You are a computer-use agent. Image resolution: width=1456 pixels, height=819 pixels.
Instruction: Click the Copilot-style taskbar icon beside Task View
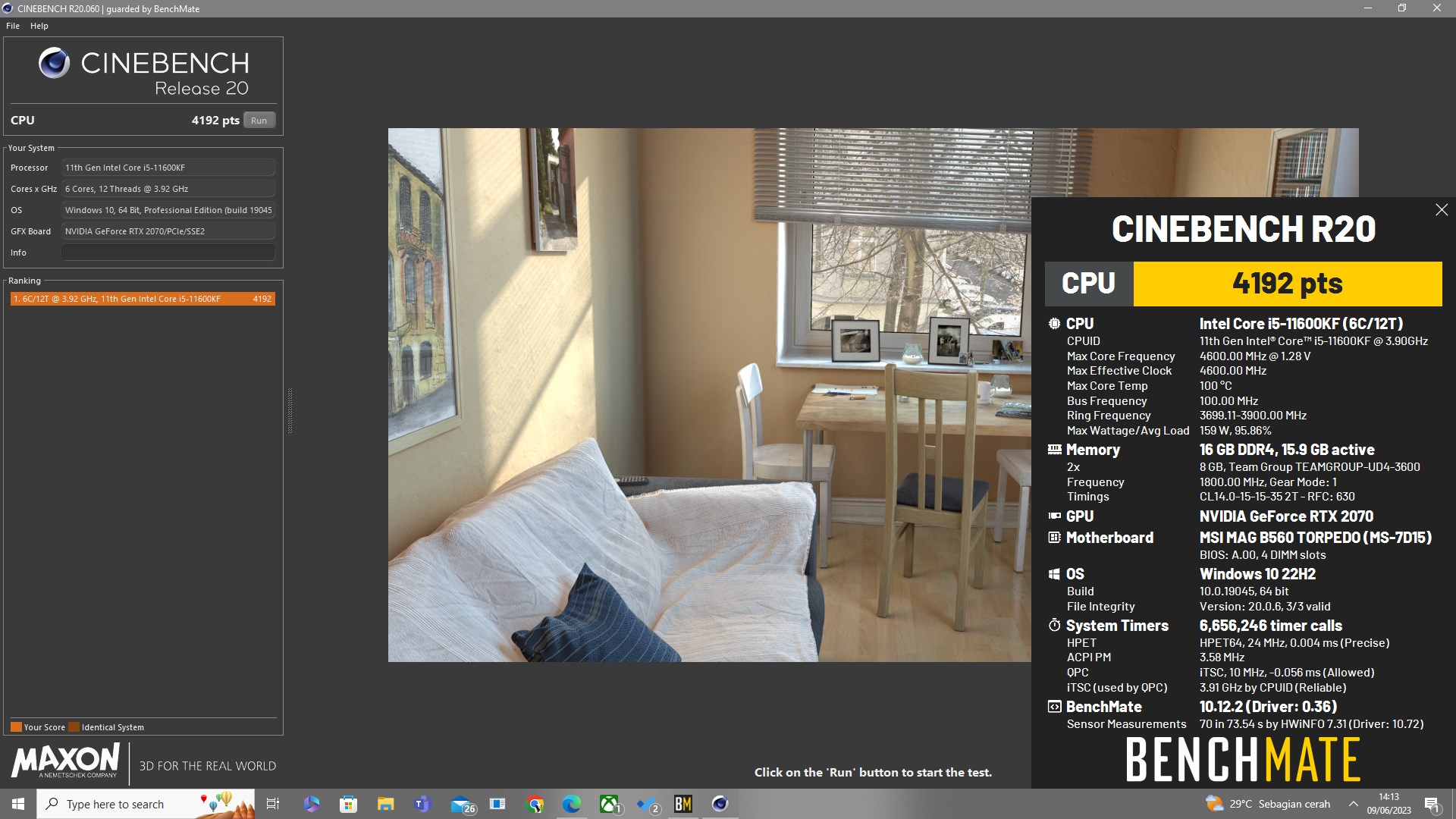pos(311,804)
